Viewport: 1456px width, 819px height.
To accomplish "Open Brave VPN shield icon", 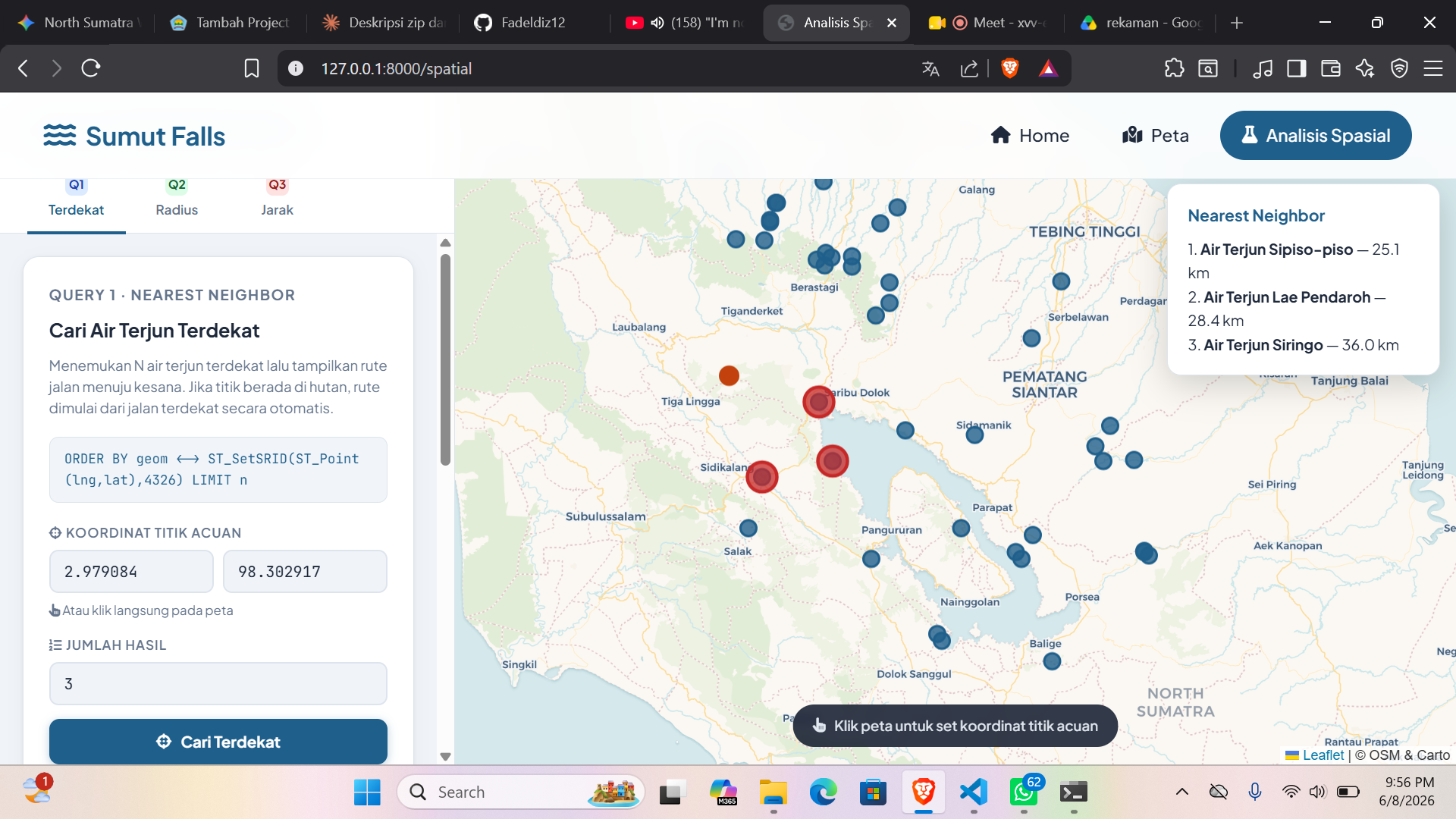I will coord(1399,69).
